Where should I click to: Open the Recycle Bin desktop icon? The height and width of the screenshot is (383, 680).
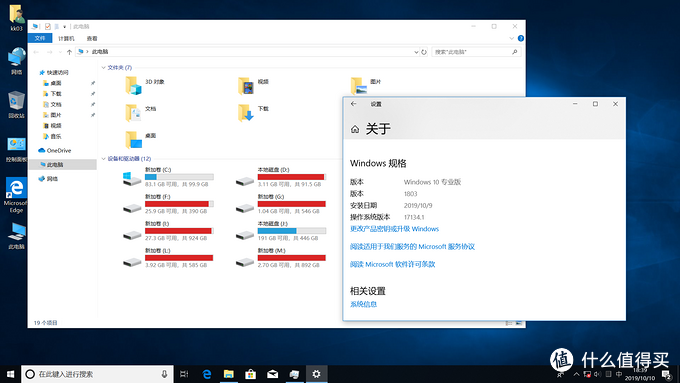click(16, 104)
